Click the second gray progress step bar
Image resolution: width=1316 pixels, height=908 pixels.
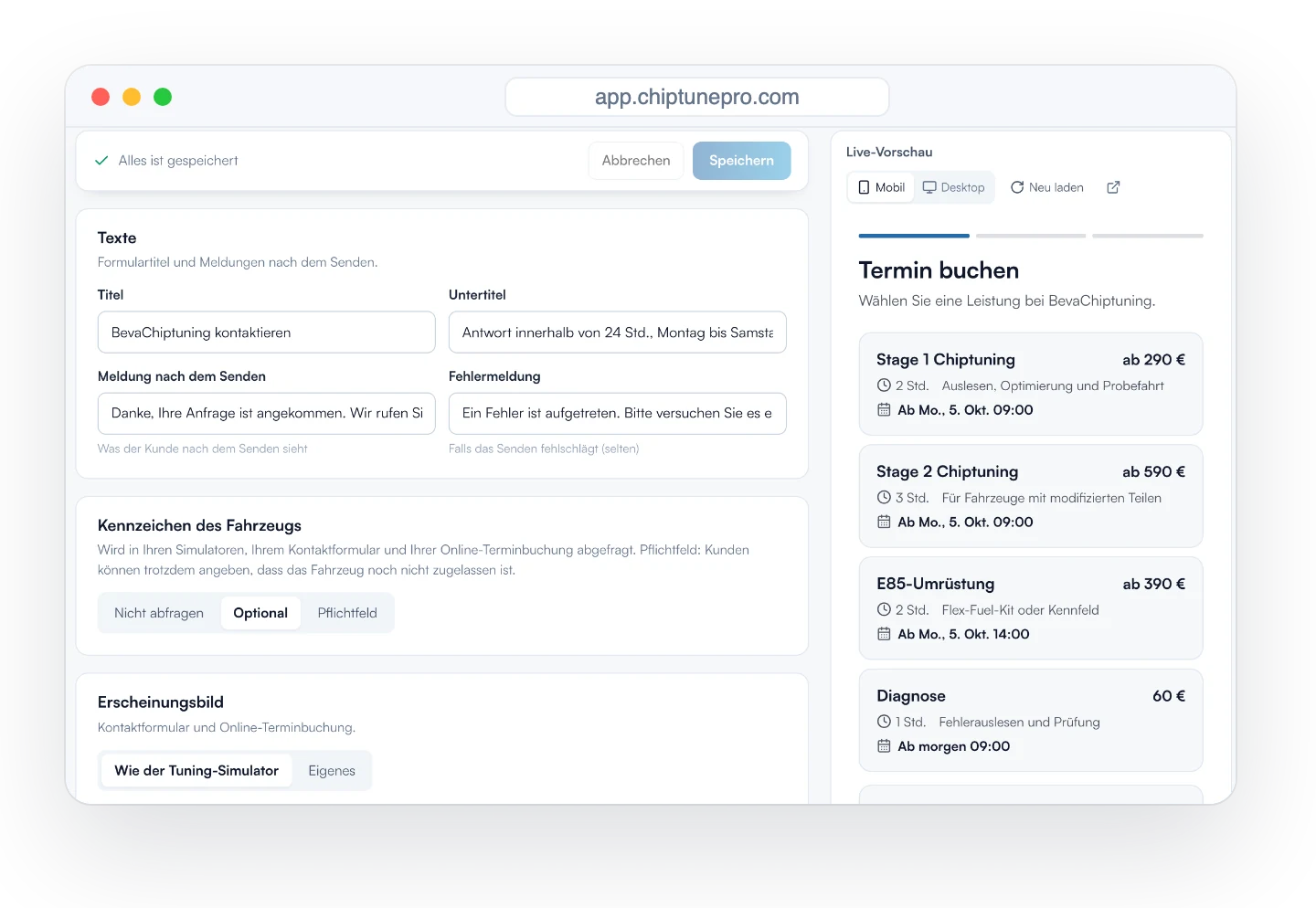pyautogui.click(x=1031, y=236)
